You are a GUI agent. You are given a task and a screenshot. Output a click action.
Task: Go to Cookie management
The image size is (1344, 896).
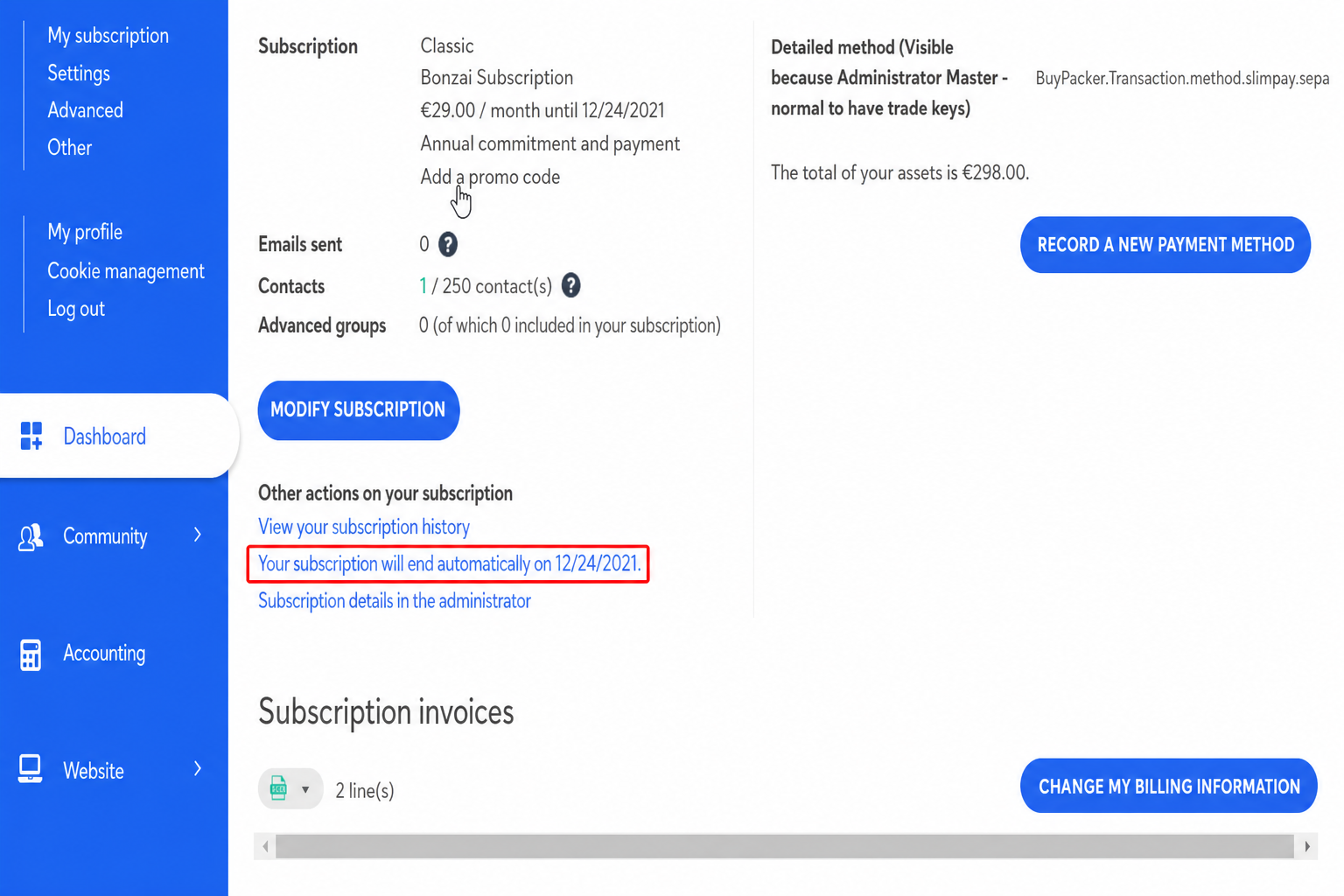click(126, 271)
